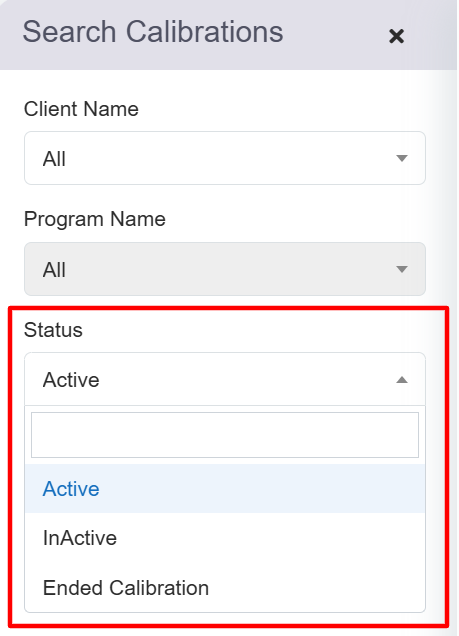Click the Search Calibrations title text

point(153,32)
